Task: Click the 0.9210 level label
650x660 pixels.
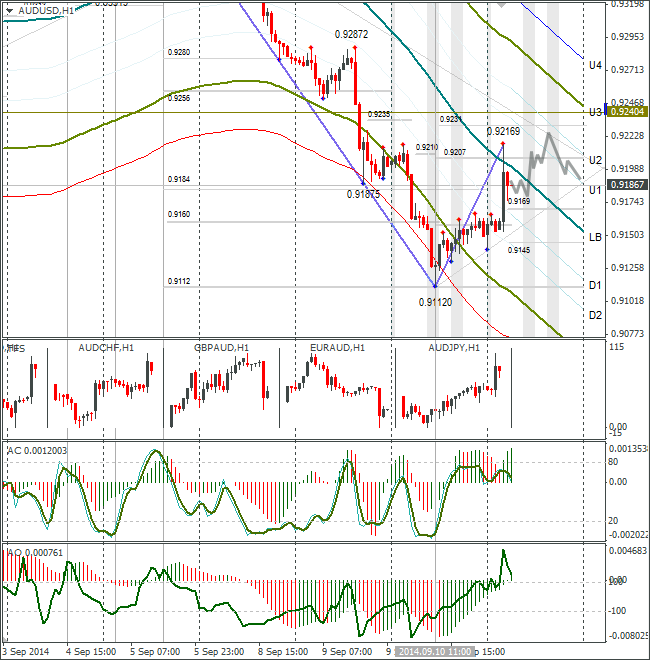Action: (x=426, y=147)
